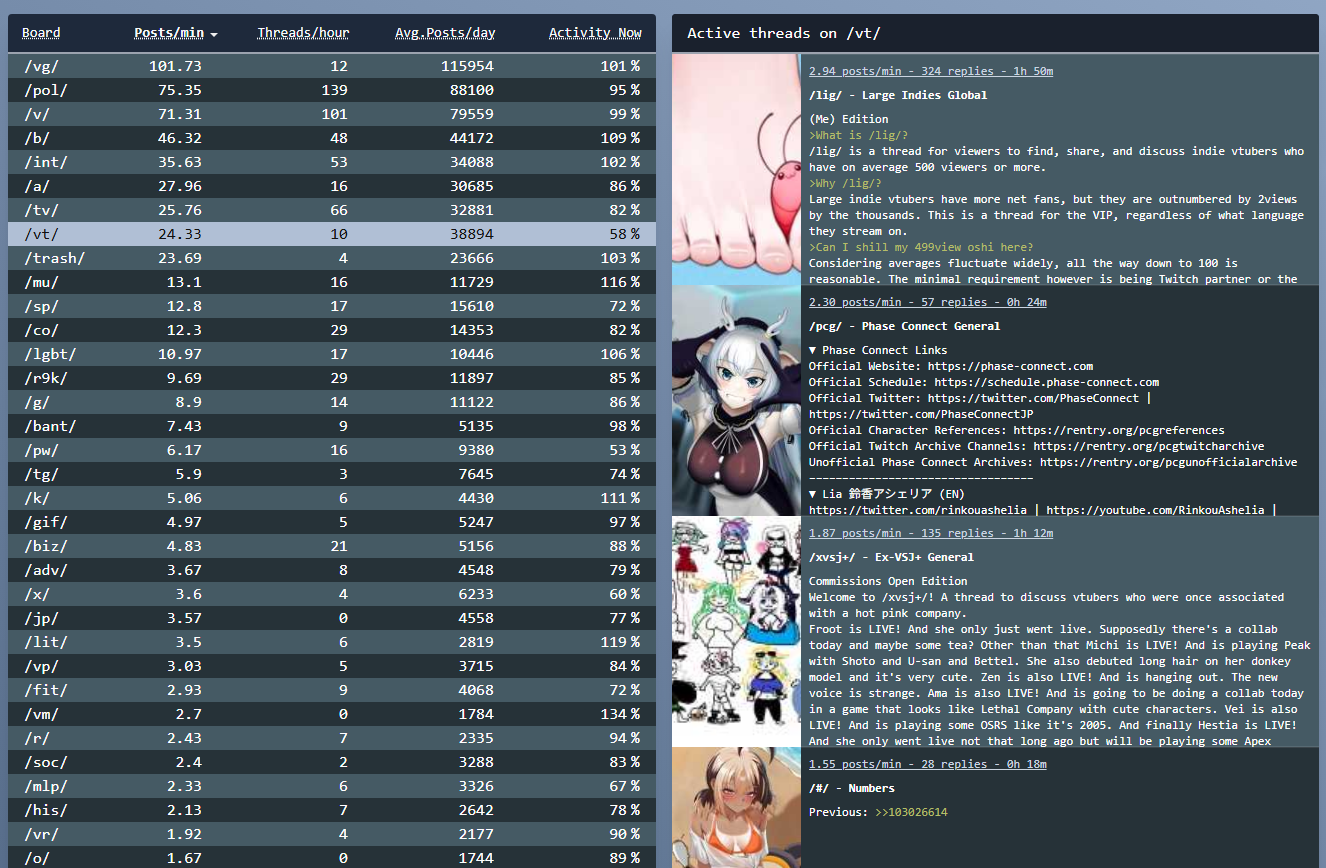
Task: Sort by Avg.Posts/day column header
Action: click(445, 33)
